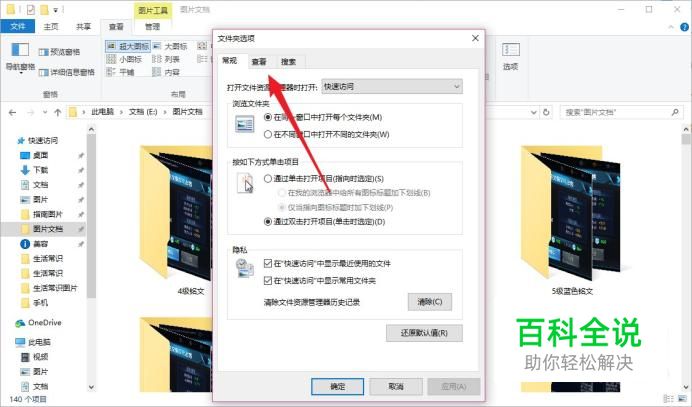Open the quick access toolbar dropdown arrow
The height and width of the screenshot is (407, 692).
pyautogui.click(x=56, y=9)
